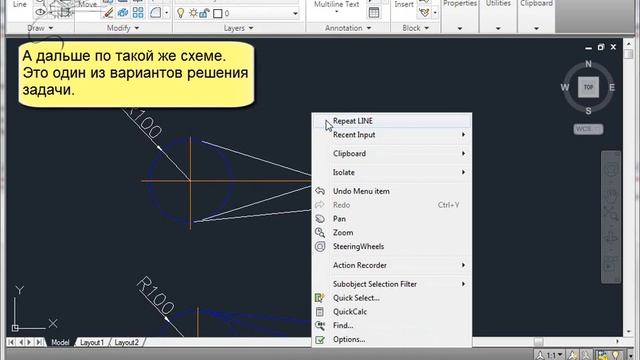Click the Pan hand icon in context menu
The width and height of the screenshot is (640, 360).
point(320,219)
